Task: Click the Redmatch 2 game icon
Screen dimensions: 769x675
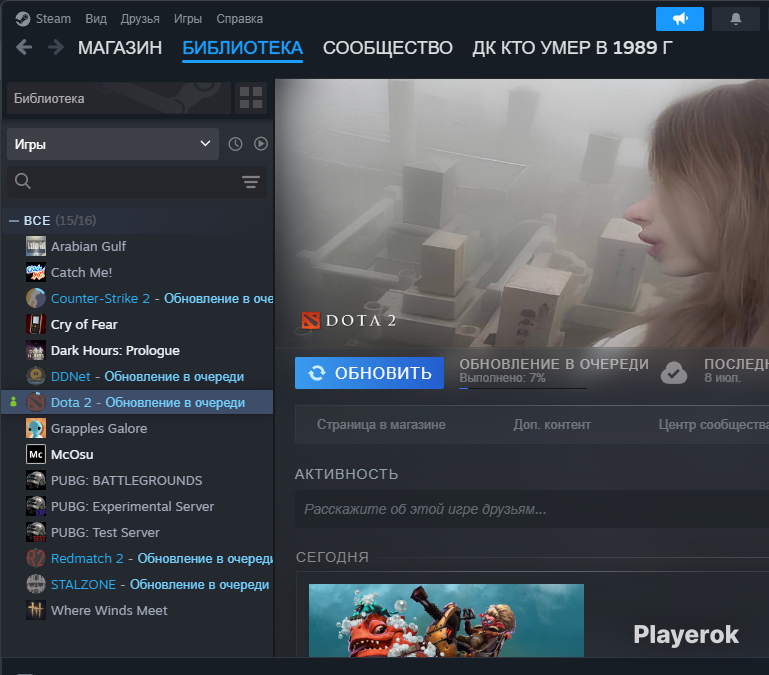Action: pos(36,558)
